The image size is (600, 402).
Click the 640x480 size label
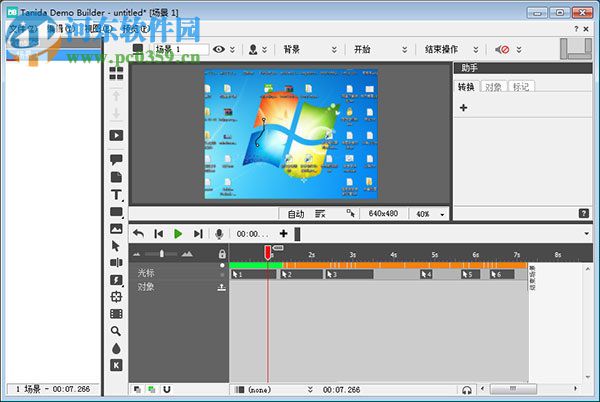[383, 213]
